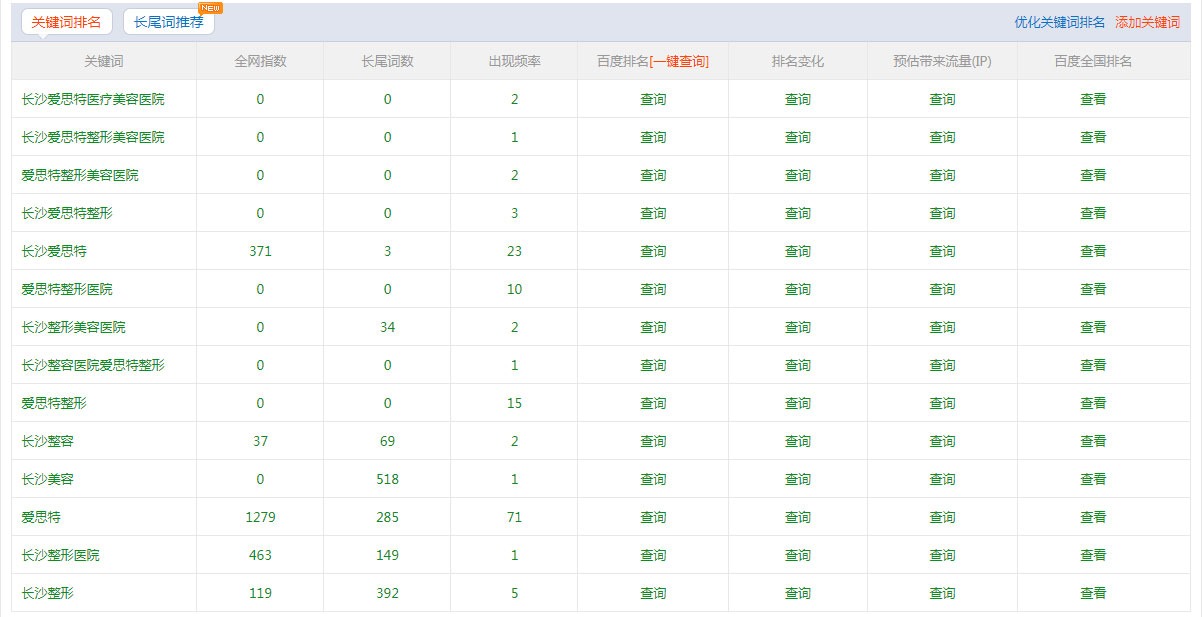Open keyword 长沙整容医院爱思特整形
The height and width of the screenshot is (617, 1202).
click(x=93, y=365)
